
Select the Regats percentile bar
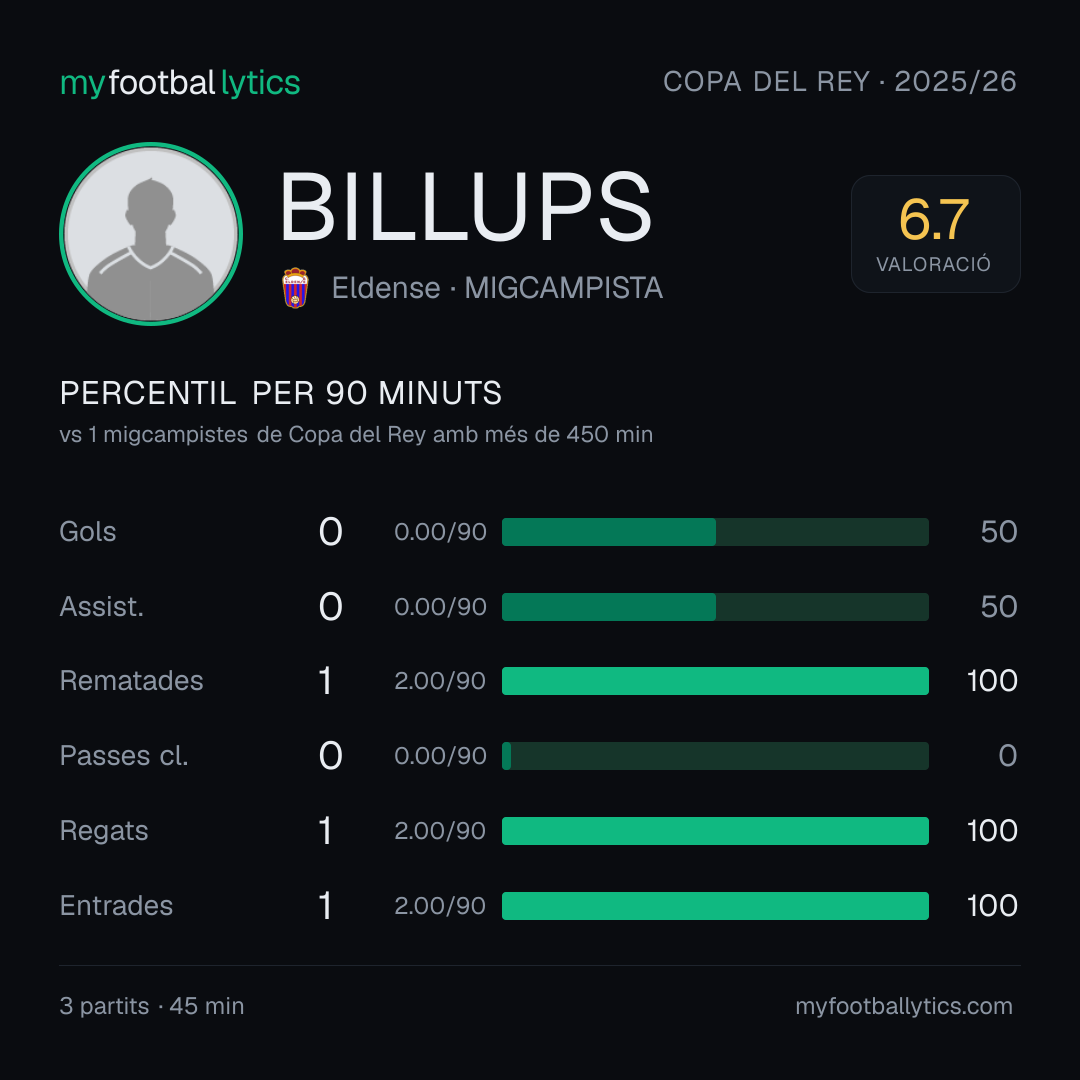(715, 831)
